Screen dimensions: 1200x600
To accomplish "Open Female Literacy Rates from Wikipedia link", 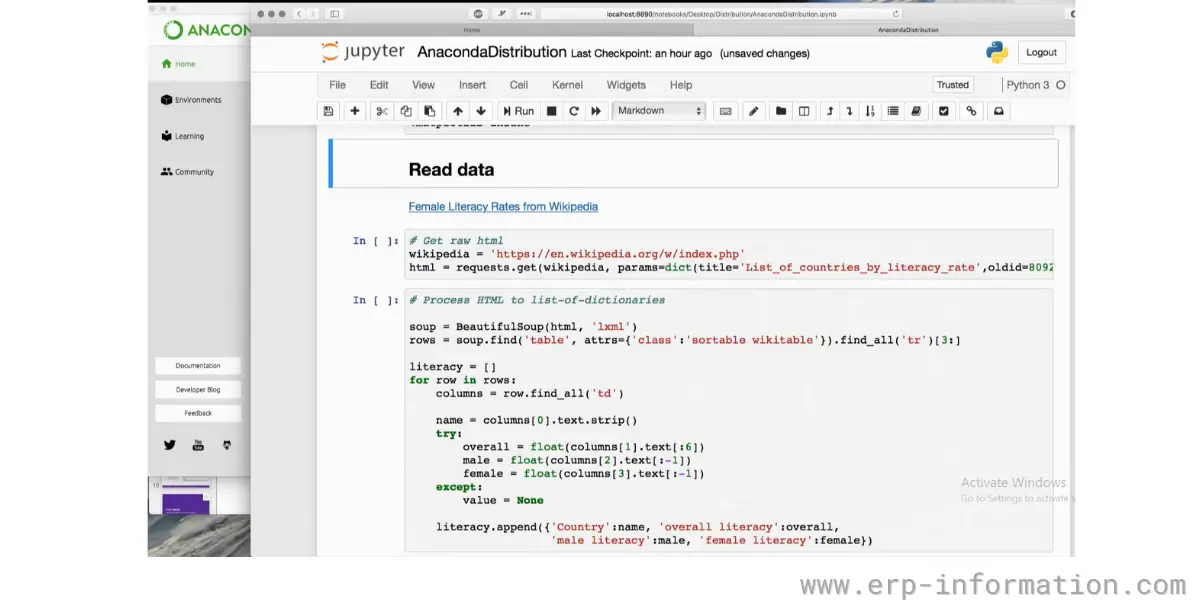I will point(503,207).
